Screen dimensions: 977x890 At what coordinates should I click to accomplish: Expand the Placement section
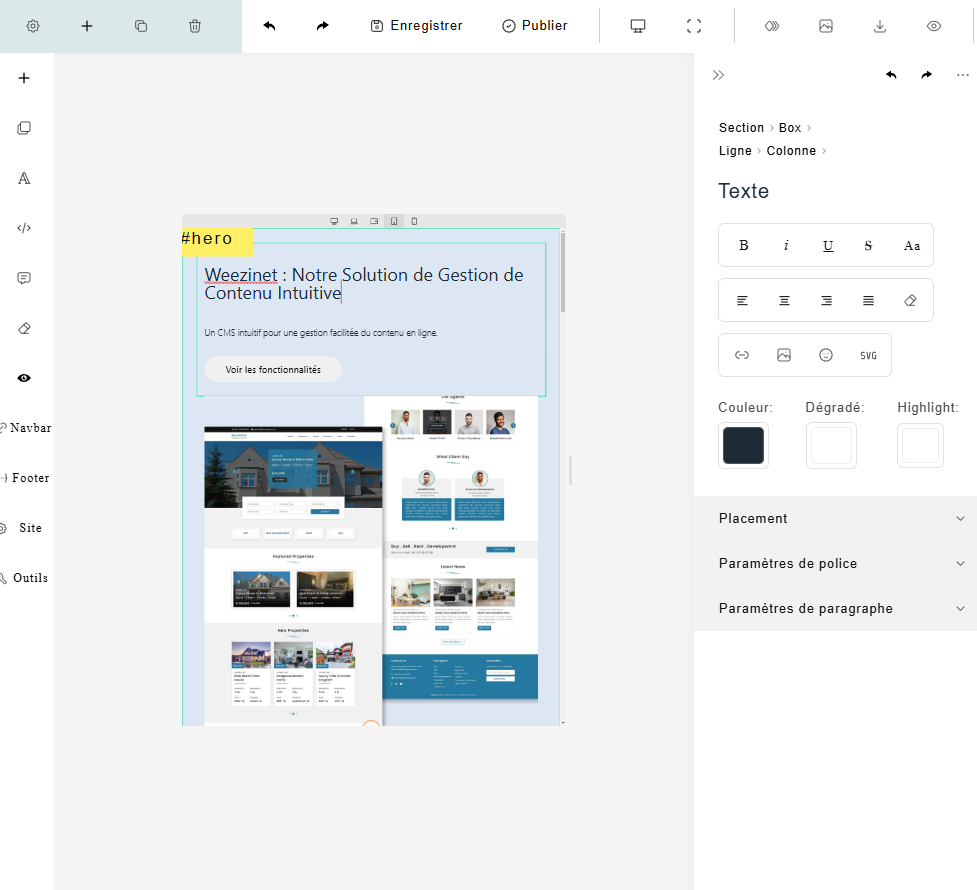point(836,519)
